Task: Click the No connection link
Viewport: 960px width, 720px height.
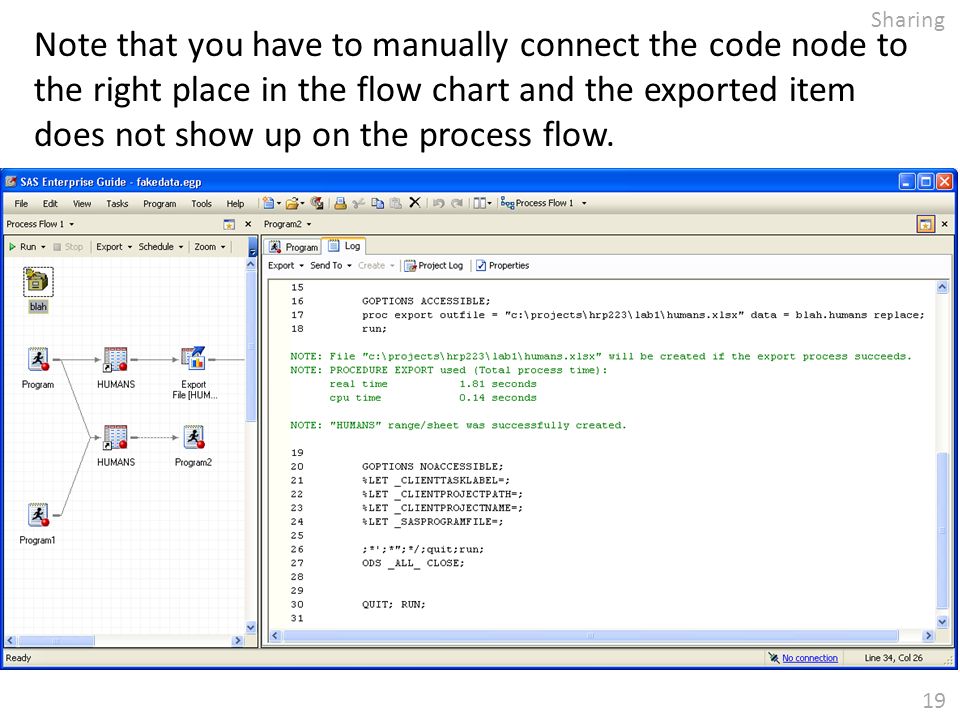Action: [809, 658]
